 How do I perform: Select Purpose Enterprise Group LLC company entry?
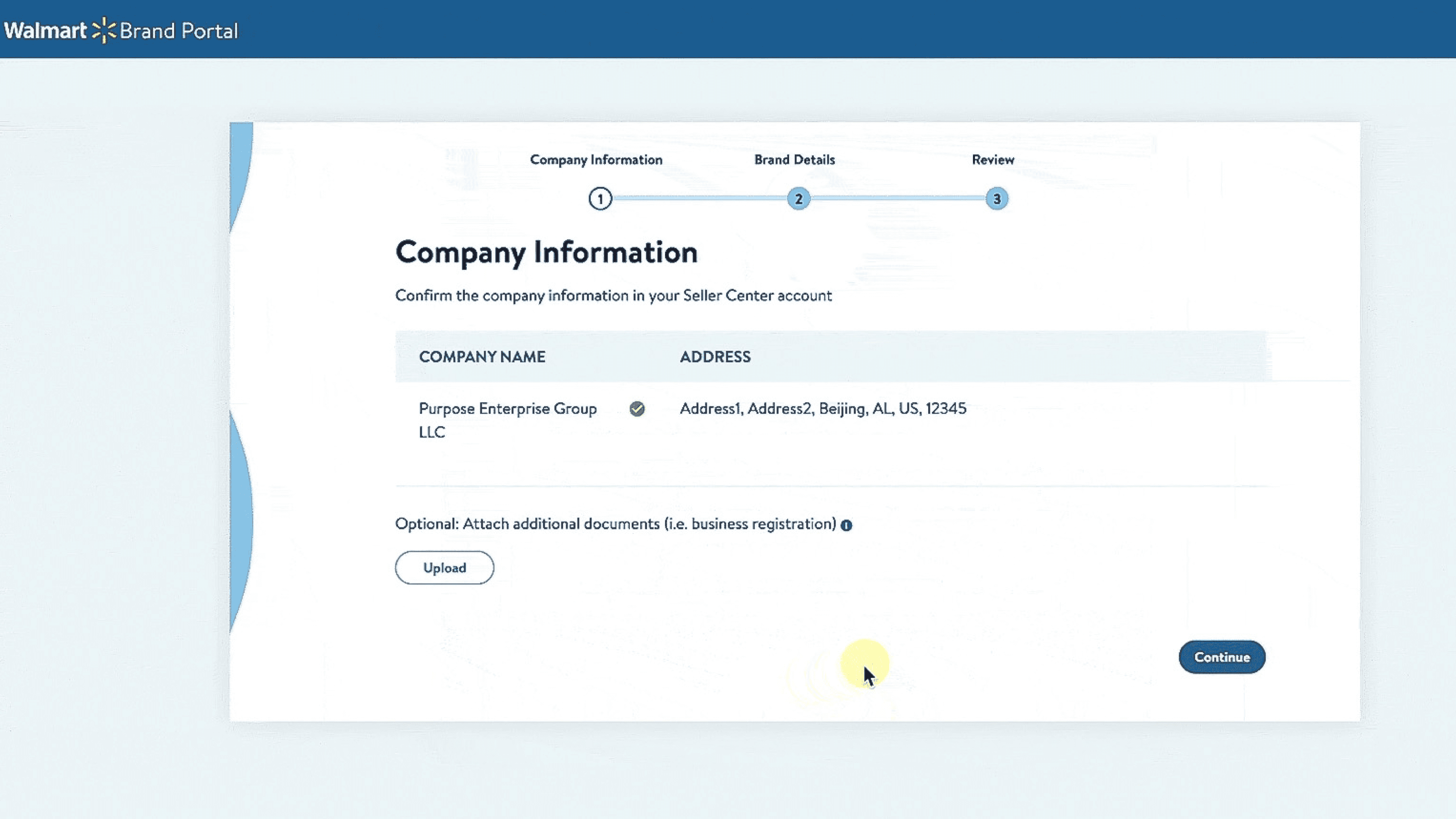507,419
